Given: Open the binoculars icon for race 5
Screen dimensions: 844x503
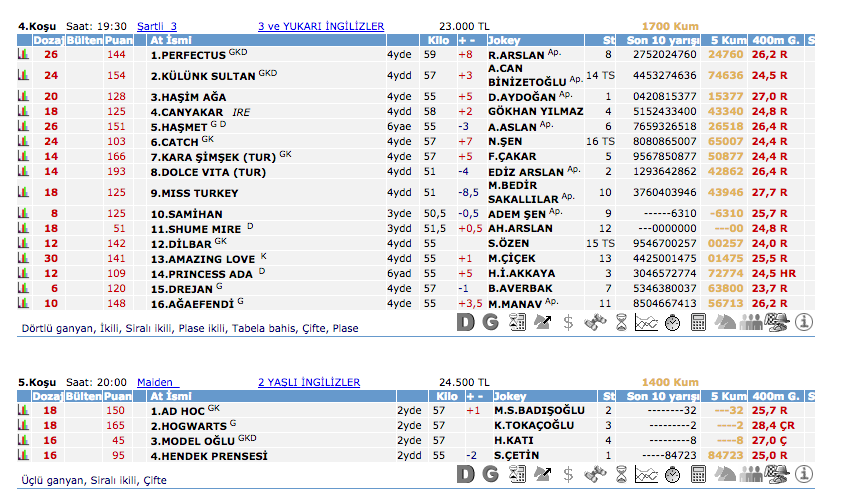Looking at the screenshot, I should tap(595, 474).
